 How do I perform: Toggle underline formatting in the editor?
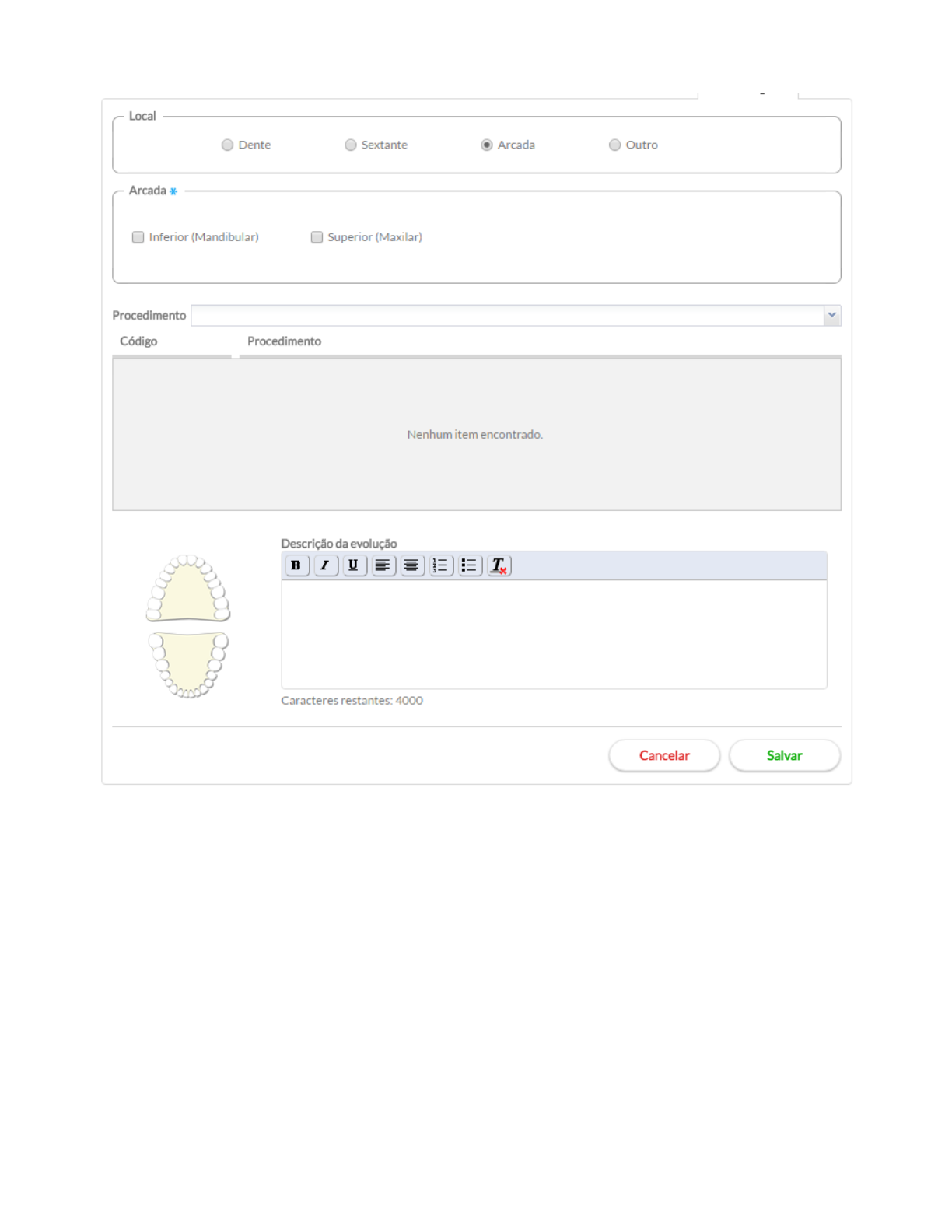click(354, 565)
